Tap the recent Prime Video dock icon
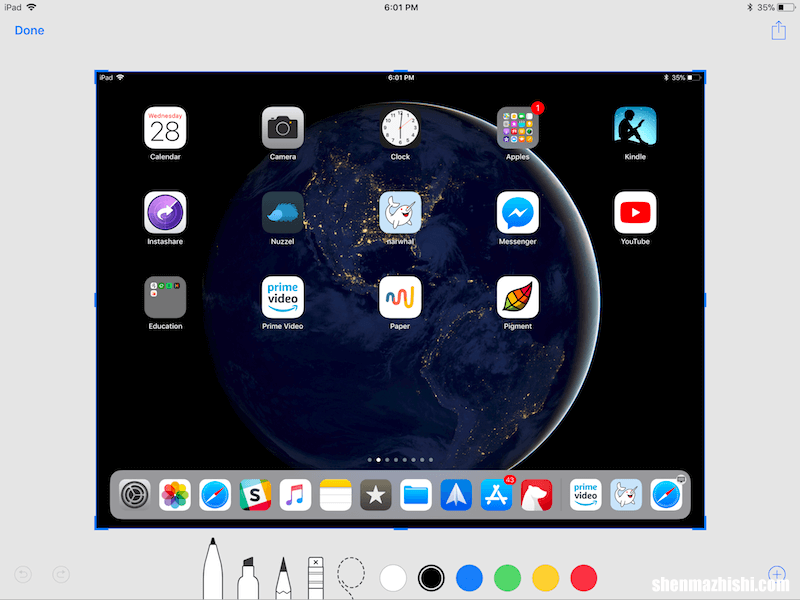 (586, 495)
